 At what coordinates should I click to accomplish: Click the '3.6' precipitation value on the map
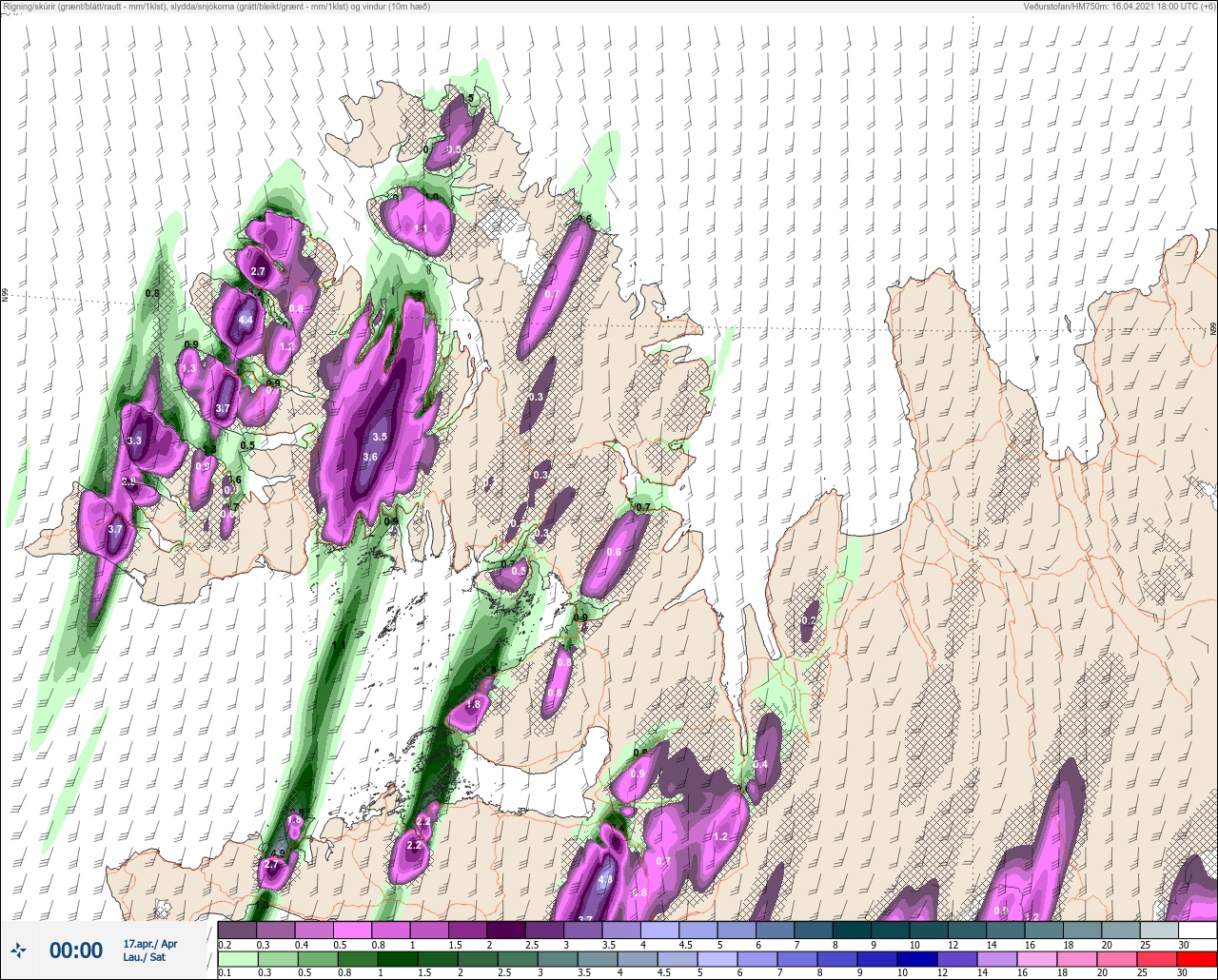[370, 457]
